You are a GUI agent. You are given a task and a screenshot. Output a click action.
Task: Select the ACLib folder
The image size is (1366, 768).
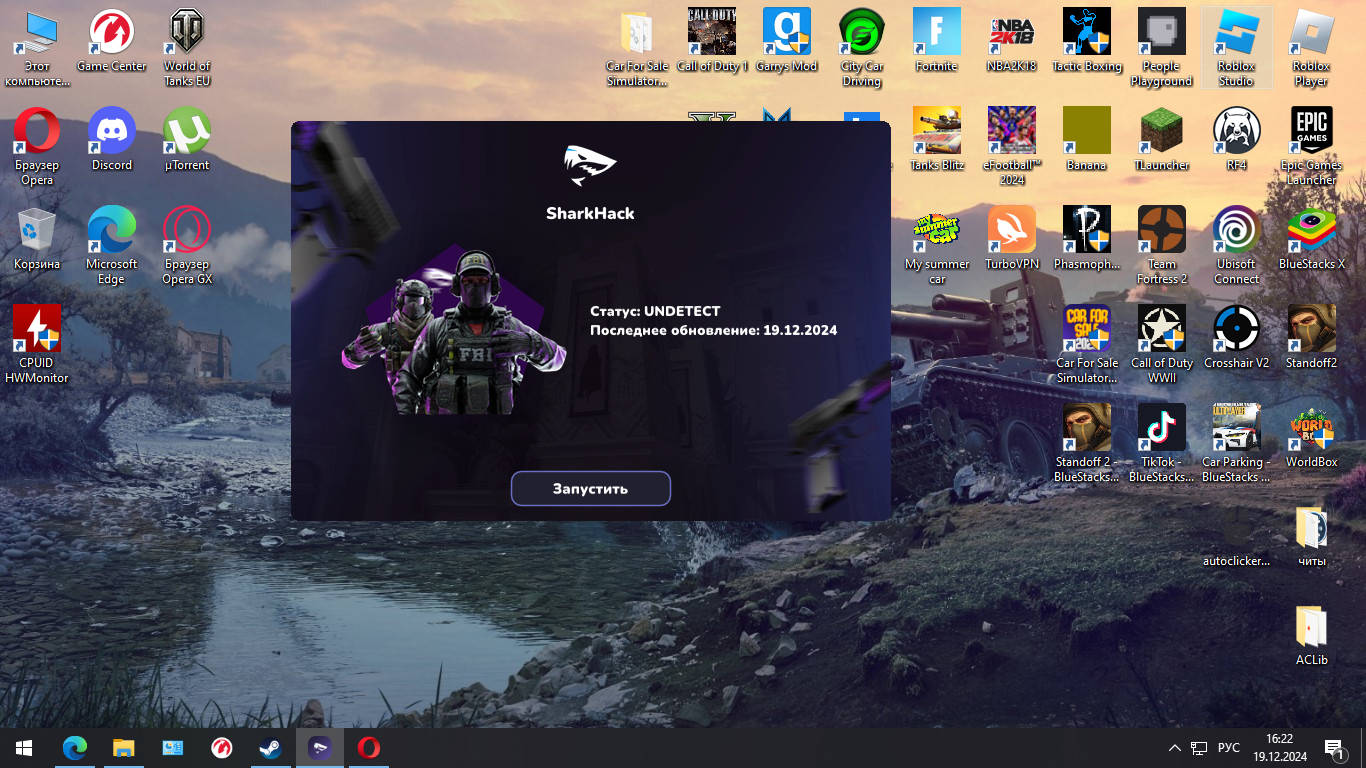click(1312, 634)
